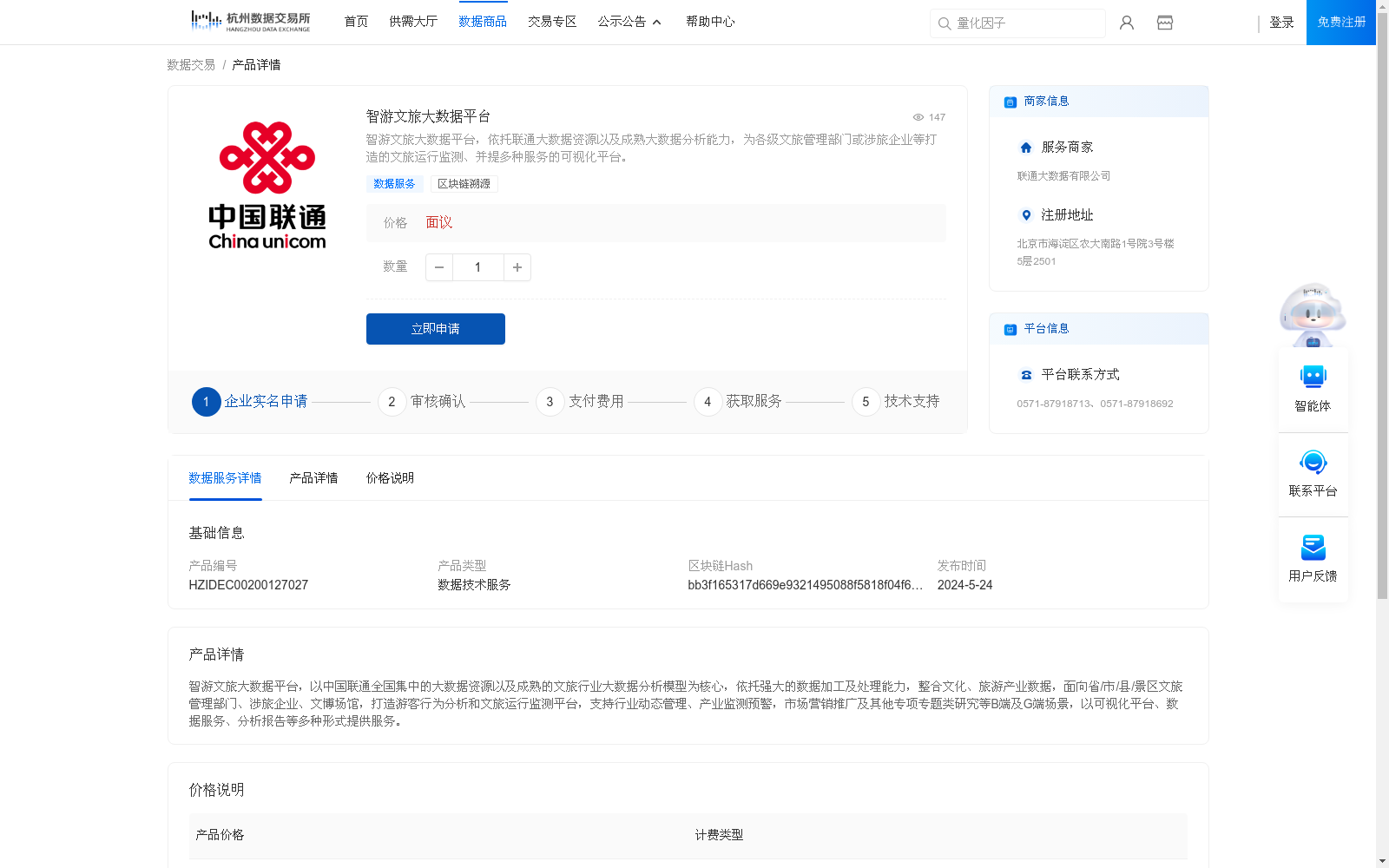This screenshot has width=1389, height=868.
Task: Click the search magnifier icon
Action: 945,23
